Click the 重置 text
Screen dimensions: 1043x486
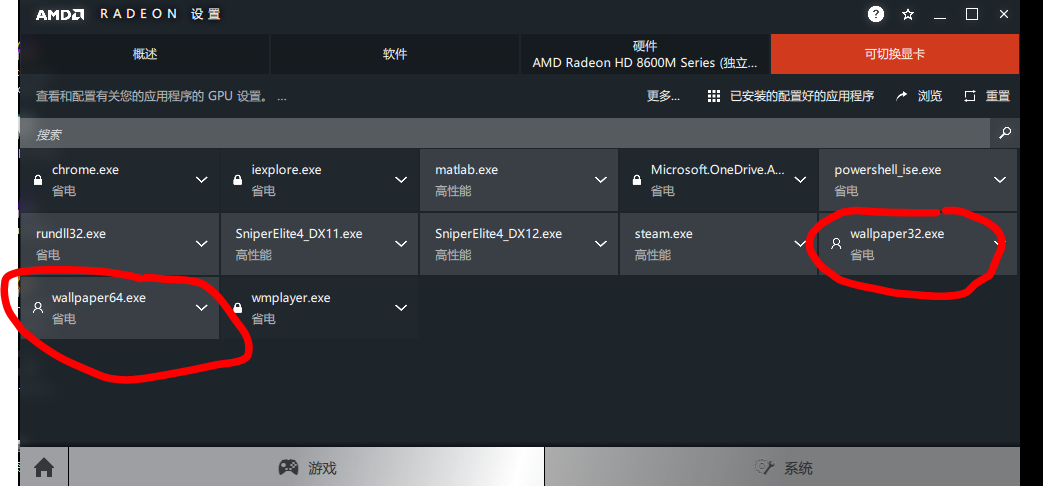pyautogui.click(x=998, y=96)
